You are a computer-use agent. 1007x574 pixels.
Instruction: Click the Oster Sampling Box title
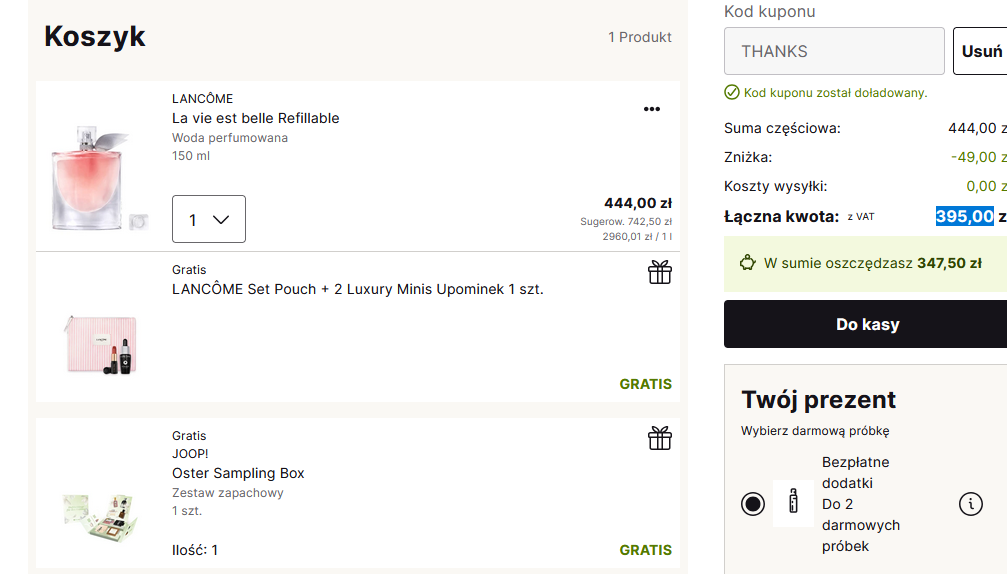point(238,473)
